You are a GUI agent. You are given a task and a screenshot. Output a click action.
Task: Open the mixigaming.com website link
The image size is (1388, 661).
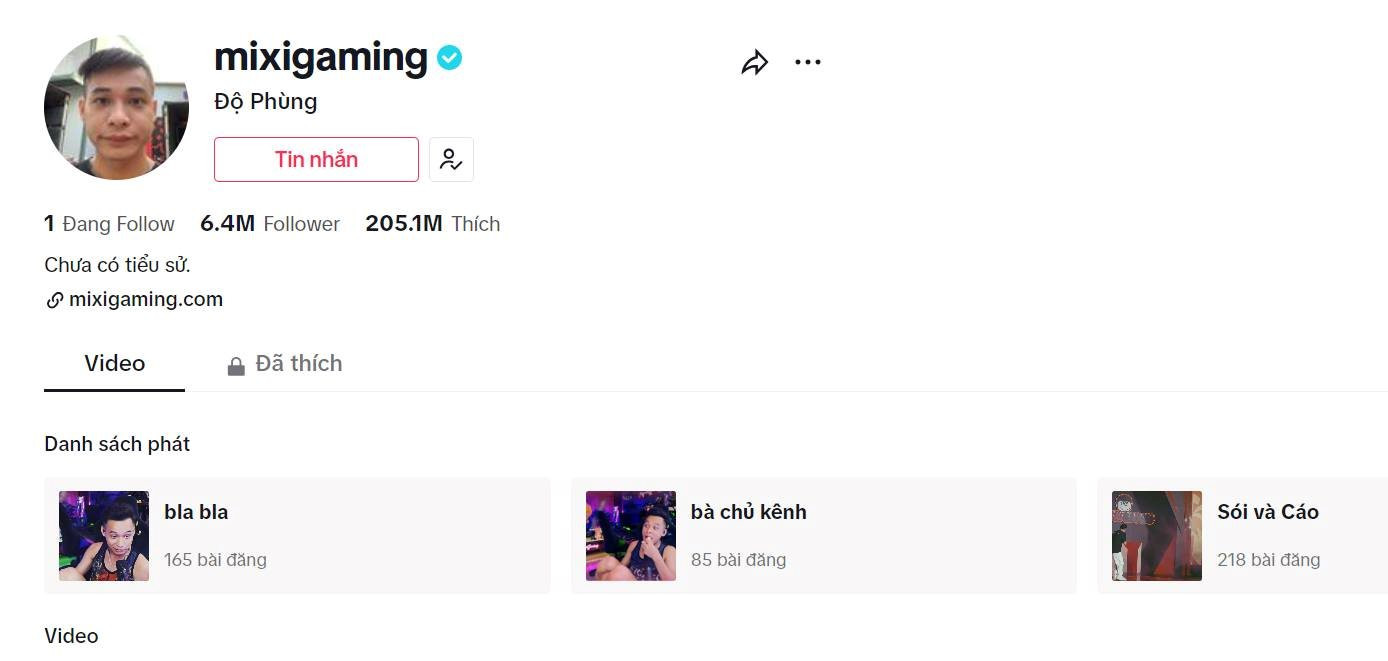pyautogui.click(x=147, y=299)
